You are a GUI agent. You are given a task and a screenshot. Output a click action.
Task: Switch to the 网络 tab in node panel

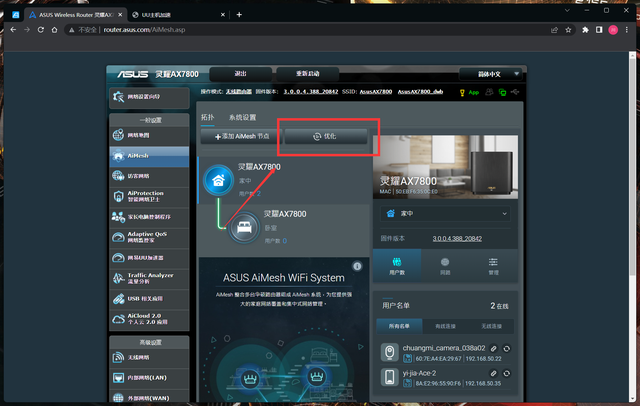[445, 266]
